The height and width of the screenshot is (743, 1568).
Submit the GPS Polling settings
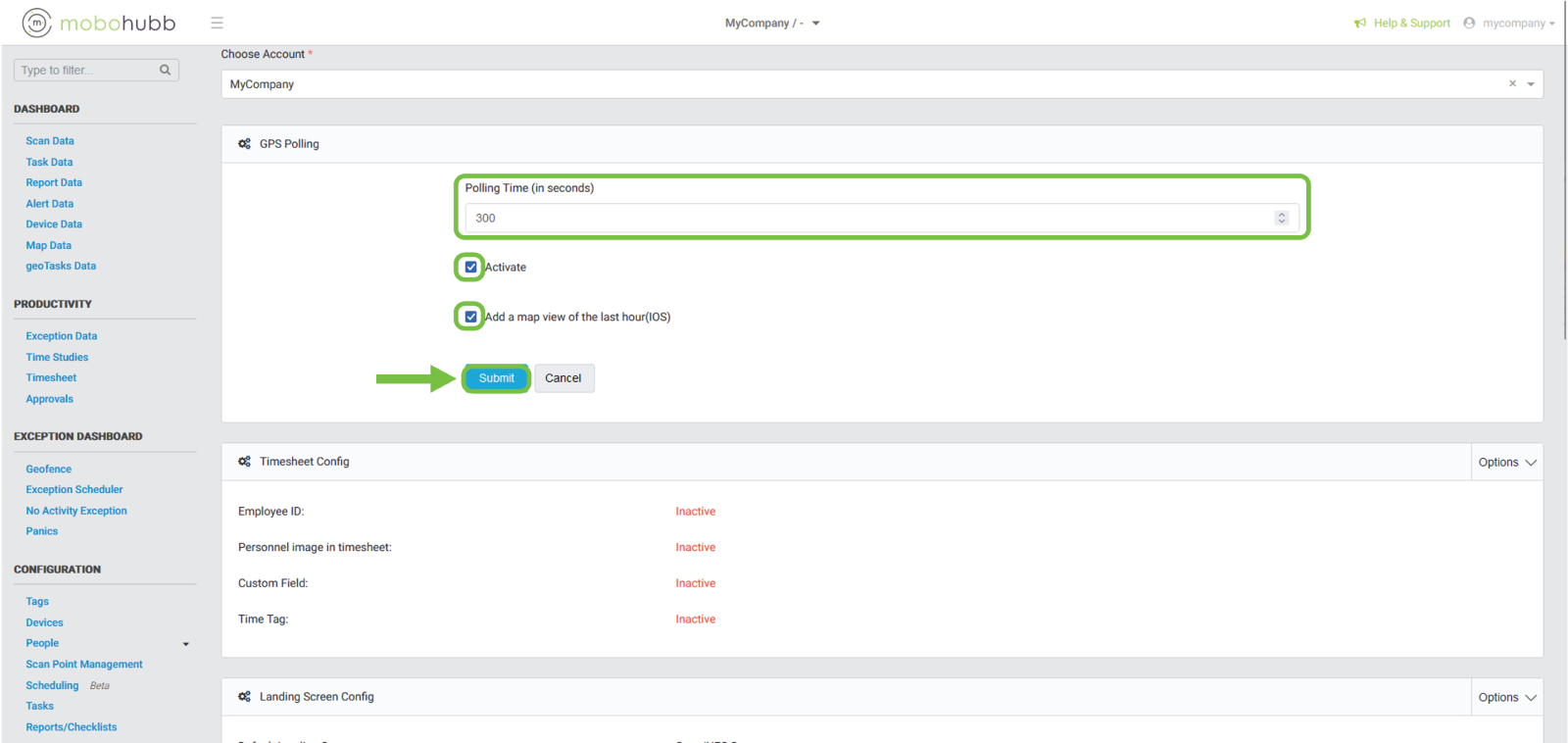tap(496, 378)
